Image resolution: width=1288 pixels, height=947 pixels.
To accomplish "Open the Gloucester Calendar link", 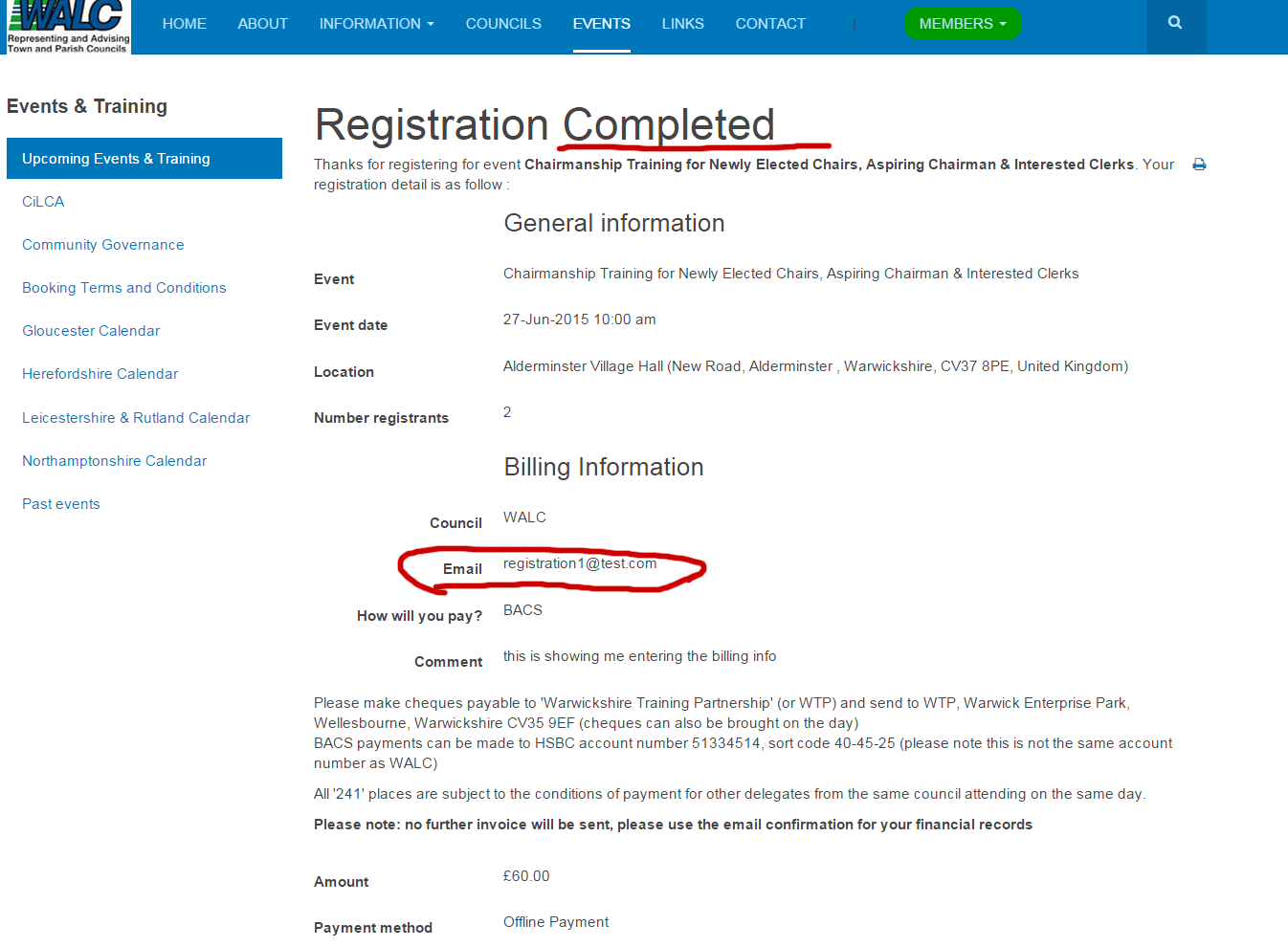I will pyautogui.click(x=91, y=331).
